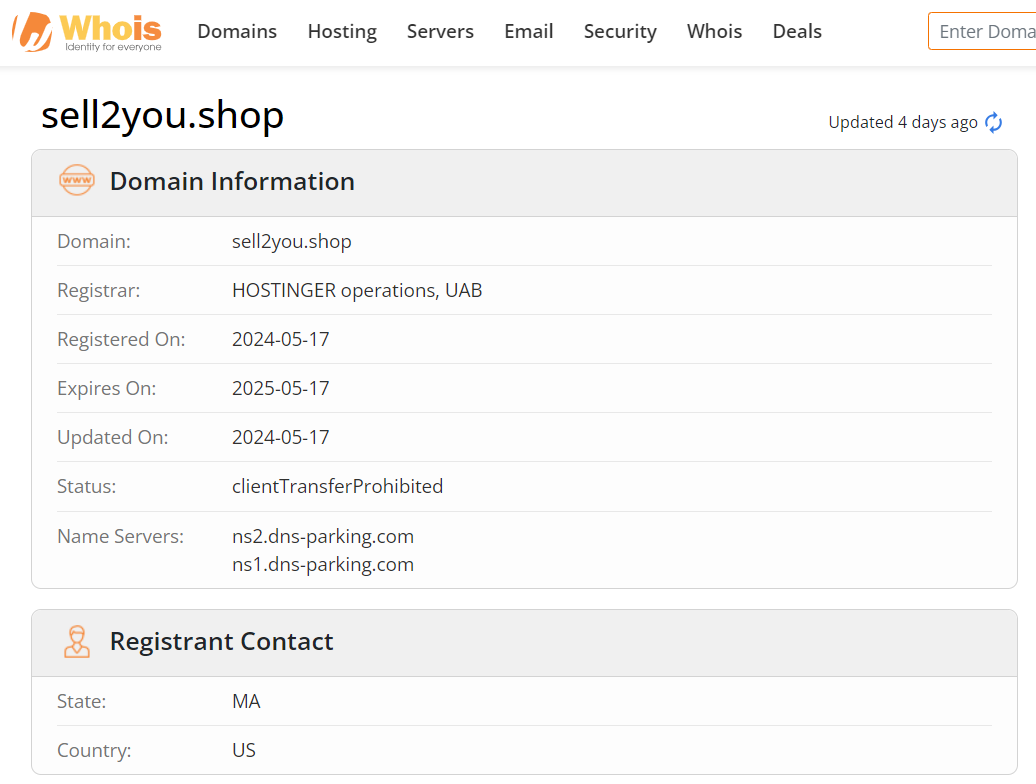Open the Deals menu item
The width and height of the screenshot is (1036, 784).
pos(797,32)
